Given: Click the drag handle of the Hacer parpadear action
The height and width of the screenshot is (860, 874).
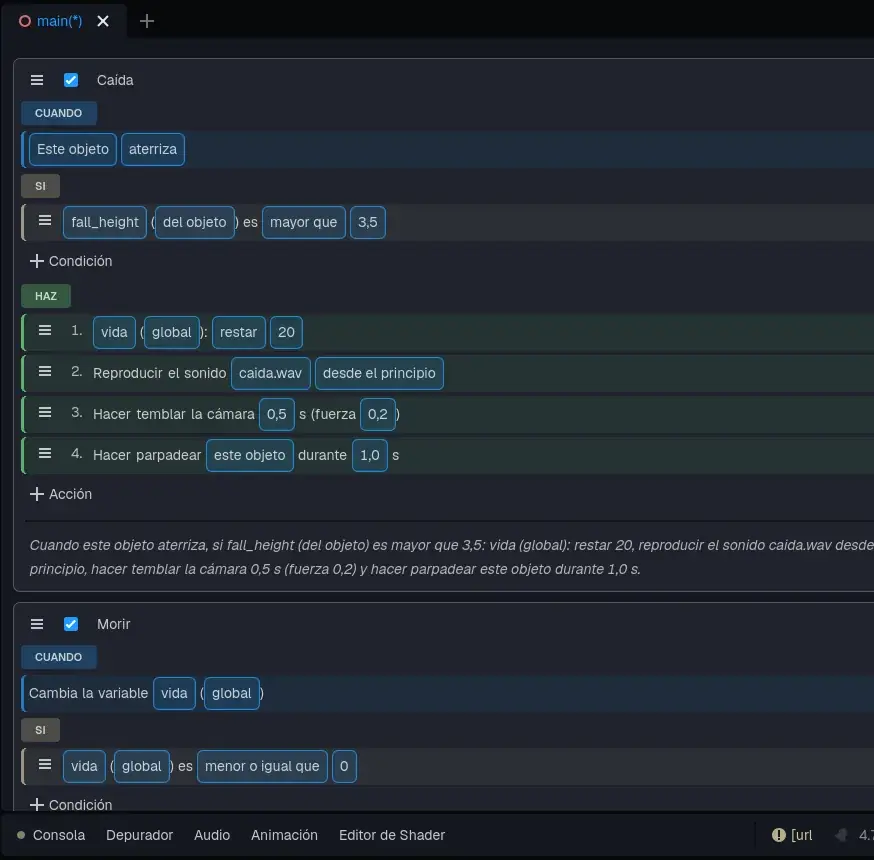Looking at the screenshot, I should (45, 454).
